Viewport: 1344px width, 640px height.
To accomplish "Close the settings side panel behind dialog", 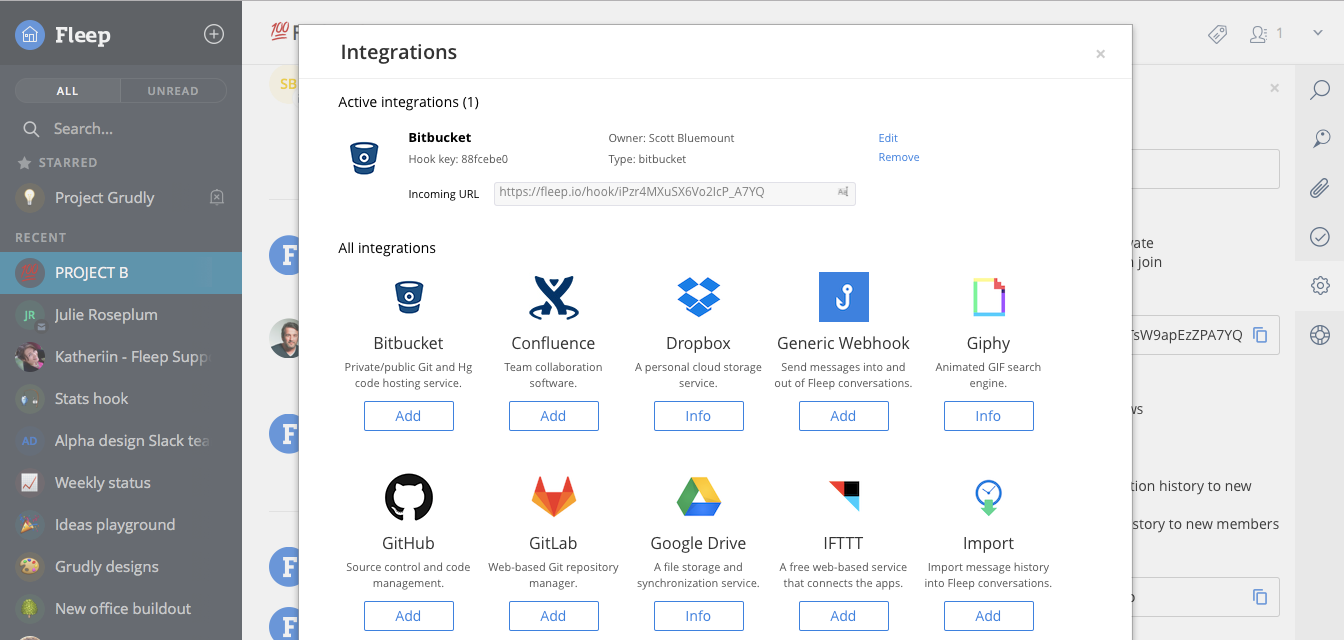I will coord(1274,88).
